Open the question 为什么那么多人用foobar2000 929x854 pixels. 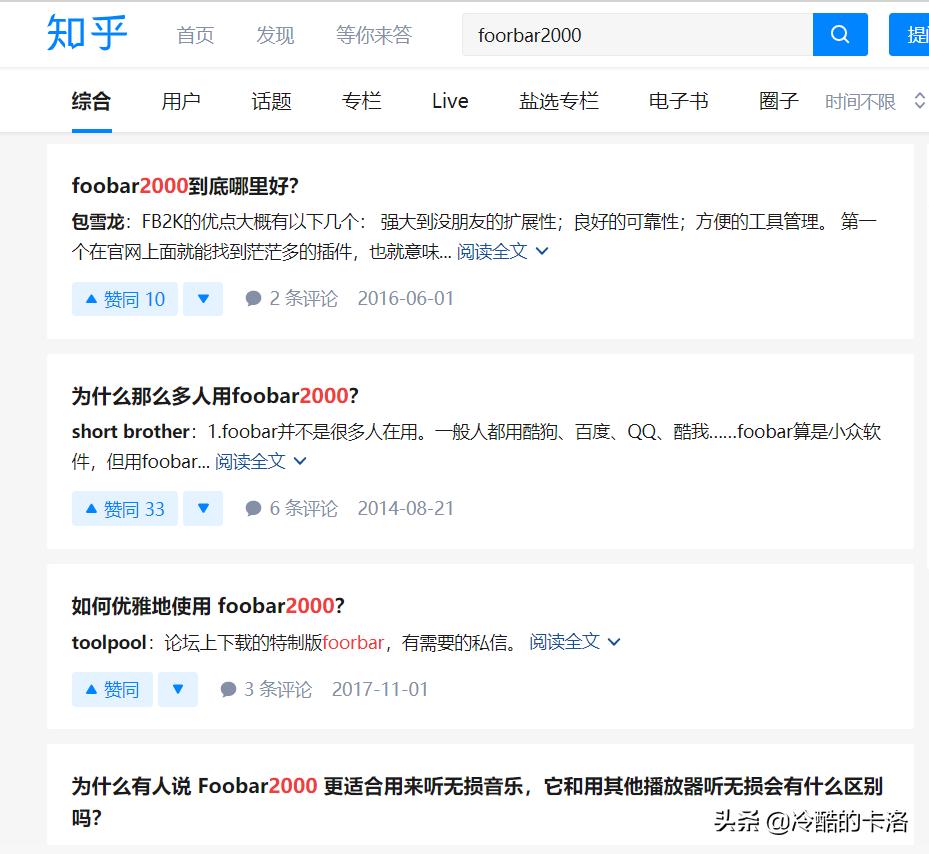tap(212, 396)
